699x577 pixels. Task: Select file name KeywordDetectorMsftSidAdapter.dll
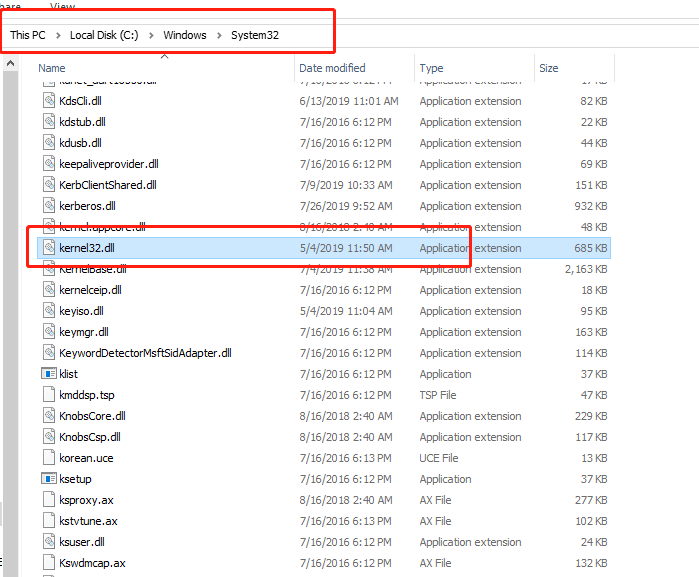click(x=145, y=353)
